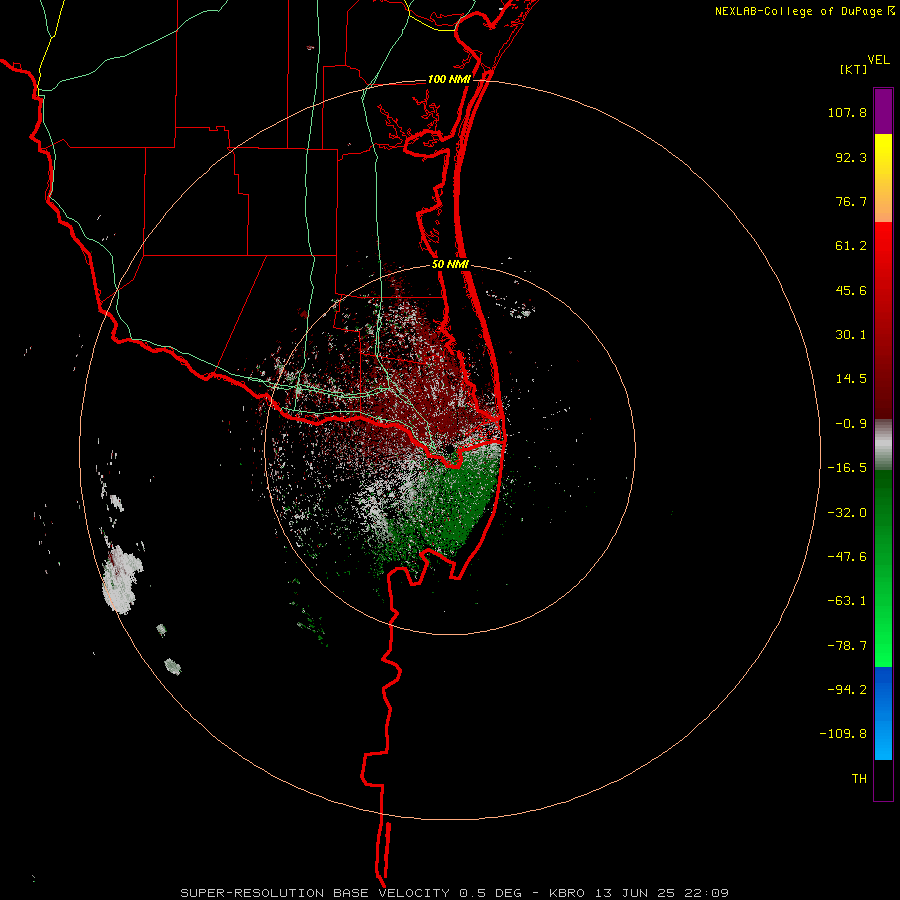Click the -63.1 velocity scale value
The image size is (900, 900).
[847, 601]
